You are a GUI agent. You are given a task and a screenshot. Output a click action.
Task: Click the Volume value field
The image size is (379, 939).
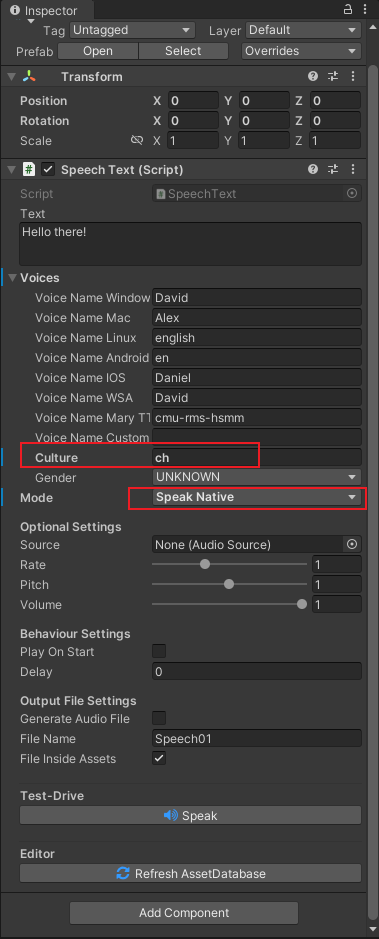click(337, 604)
